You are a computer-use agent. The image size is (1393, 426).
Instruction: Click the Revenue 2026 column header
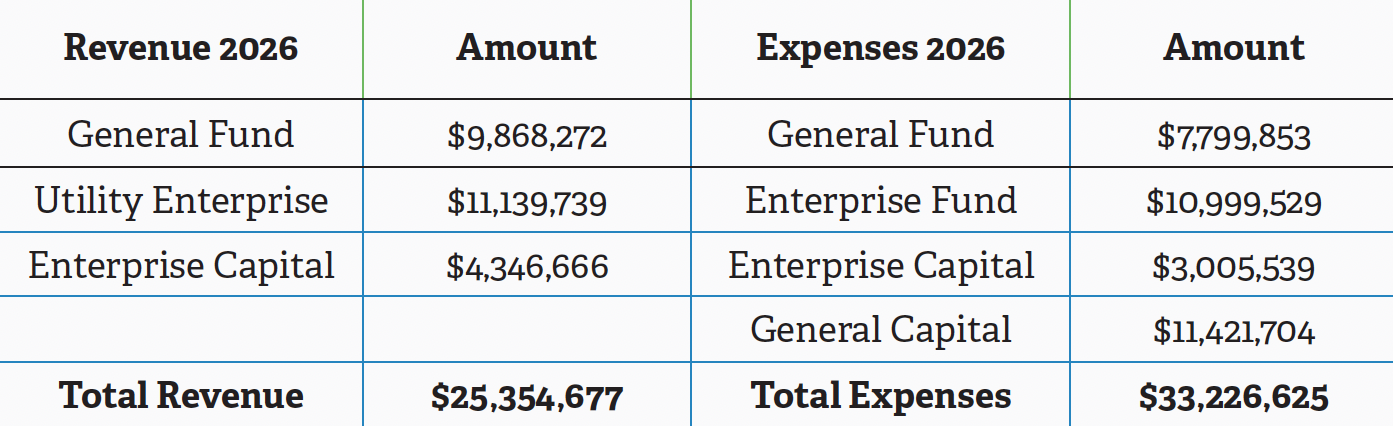click(x=181, y=48)
